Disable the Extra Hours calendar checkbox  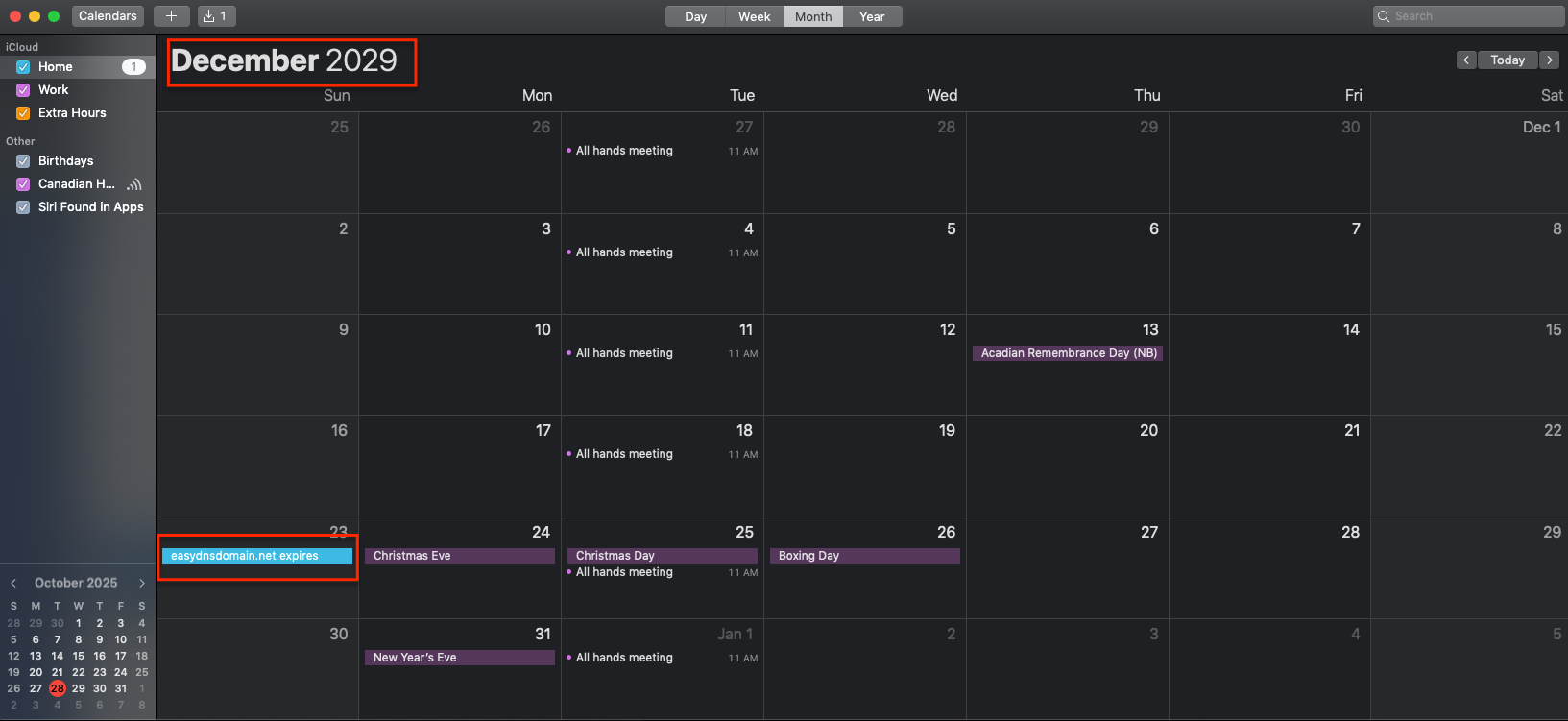coord(23,113)
